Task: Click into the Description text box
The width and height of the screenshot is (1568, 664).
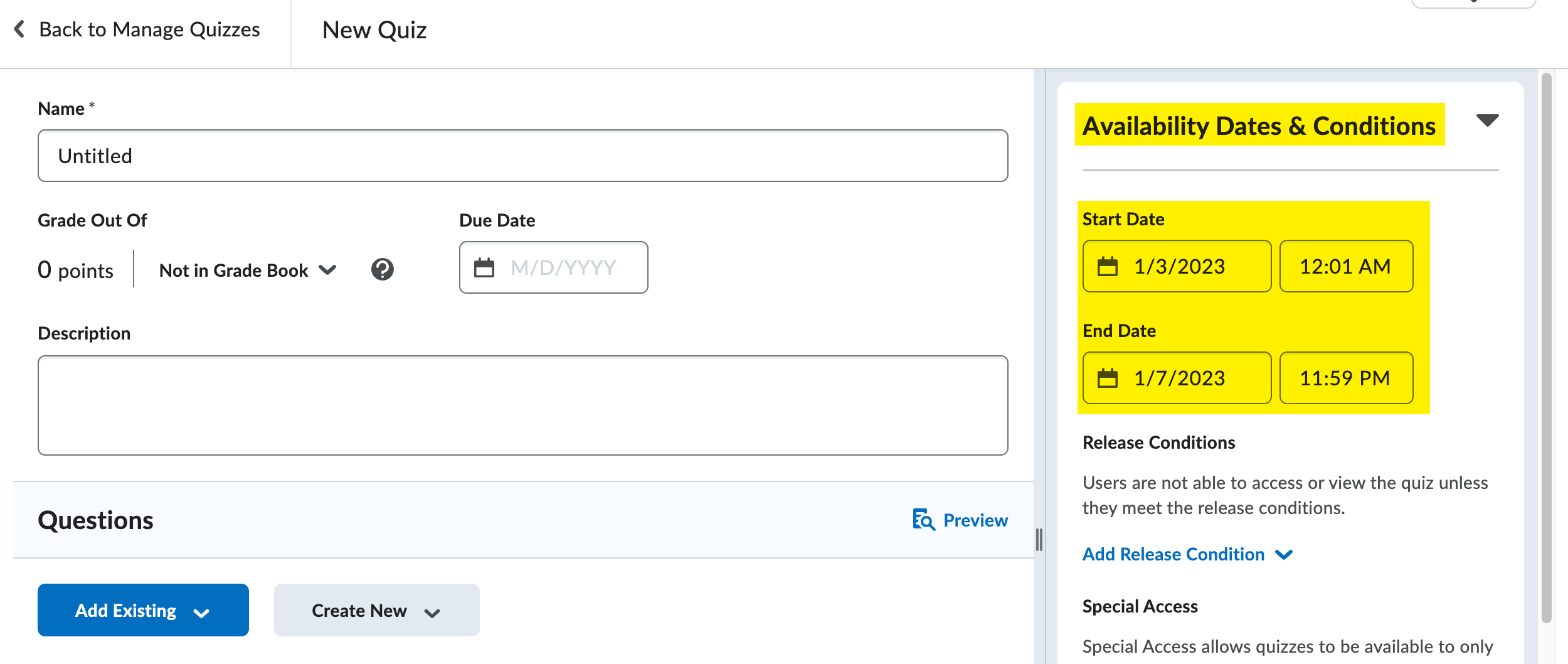Action: pyautogui.click(x=522, y=405)
